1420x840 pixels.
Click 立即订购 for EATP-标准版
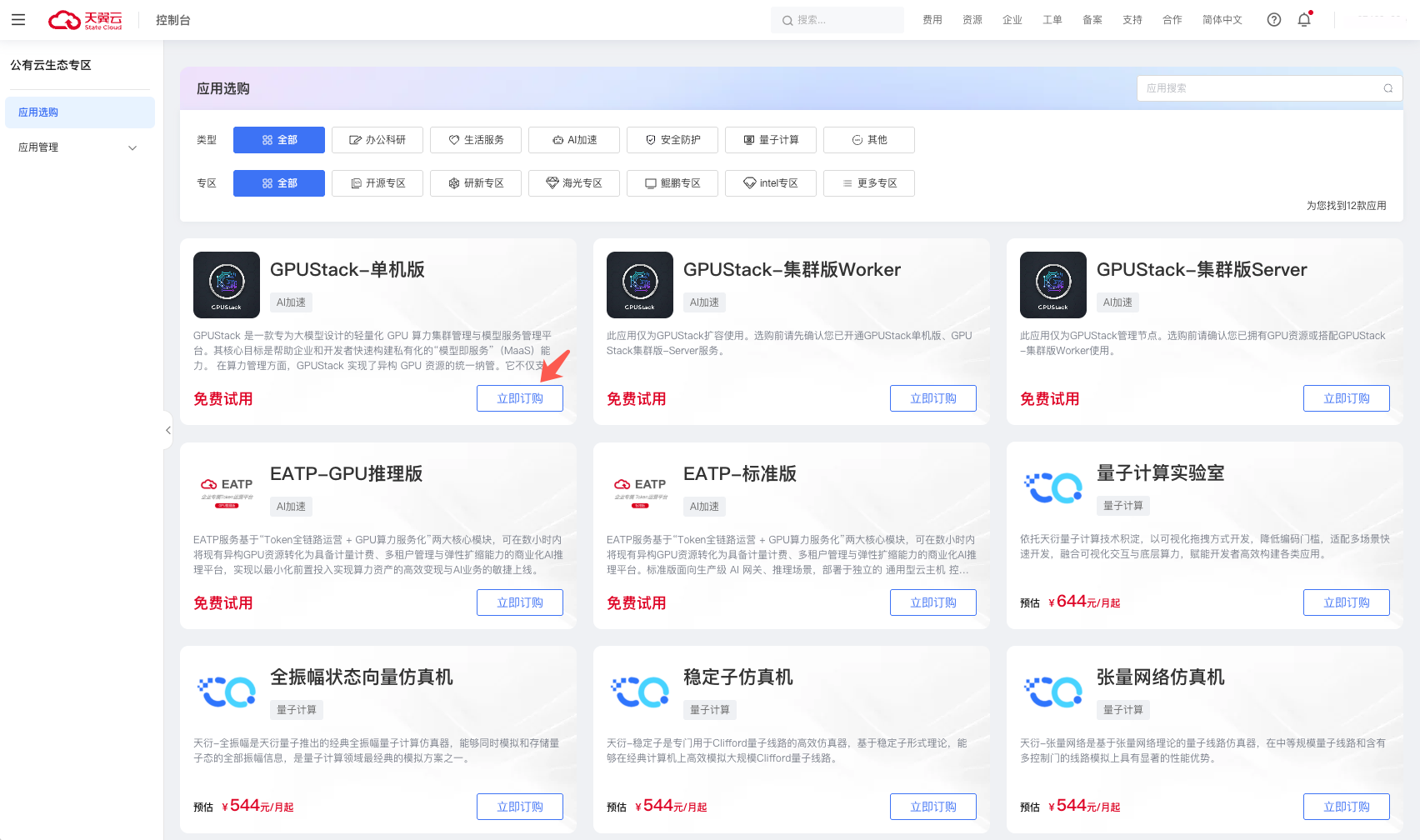(933, 602)
